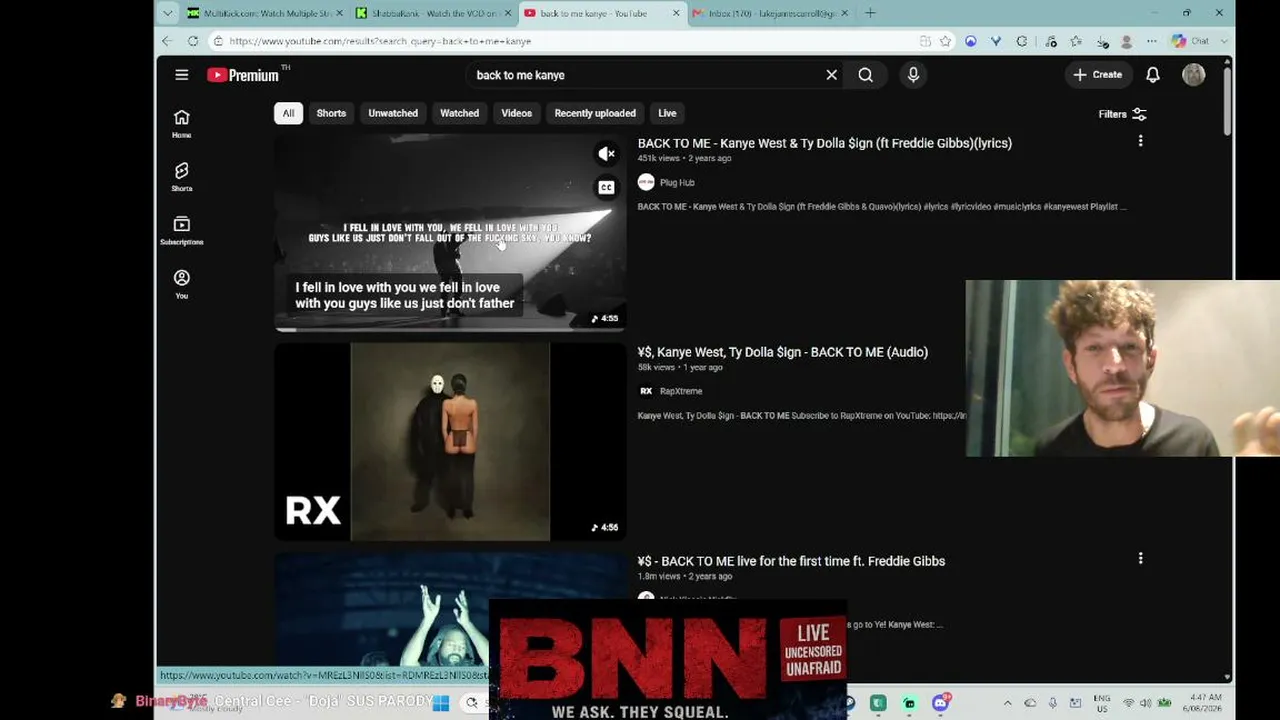Select the Videos filter chip
The image size is (1280, 720).
tap(516, 113)
